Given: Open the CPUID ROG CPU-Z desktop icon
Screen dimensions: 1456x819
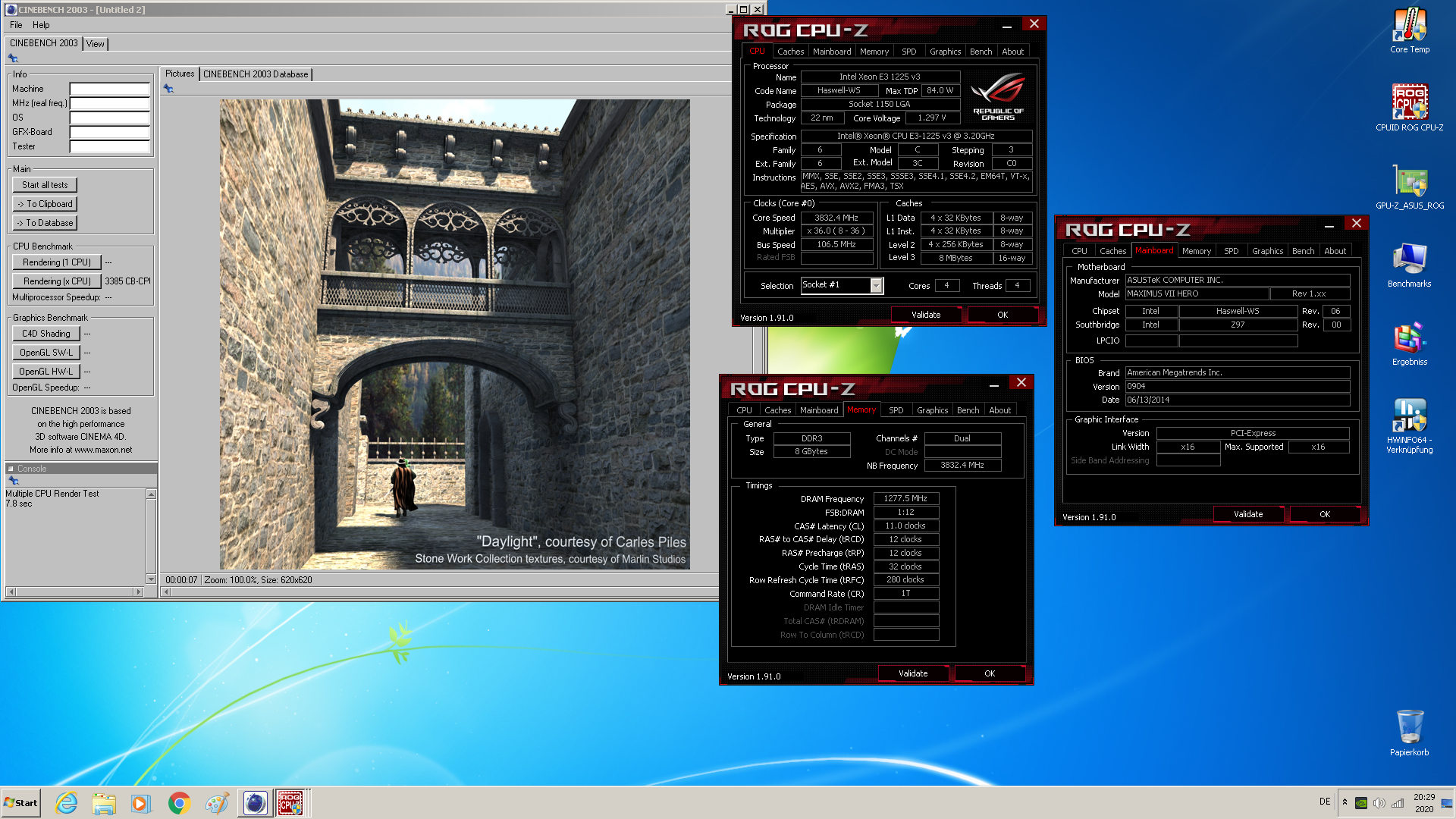Looking at the screenshot, I should click(x=1409, y=108).
